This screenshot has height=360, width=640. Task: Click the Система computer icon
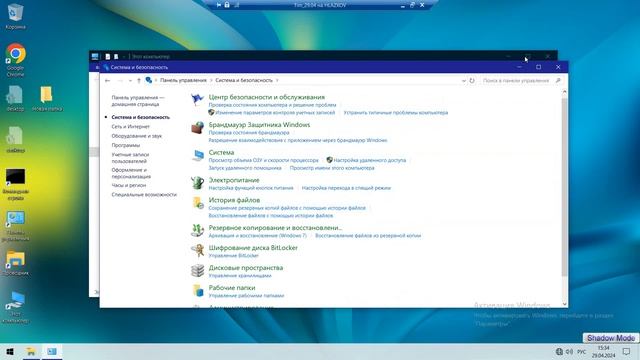(198, 155)
